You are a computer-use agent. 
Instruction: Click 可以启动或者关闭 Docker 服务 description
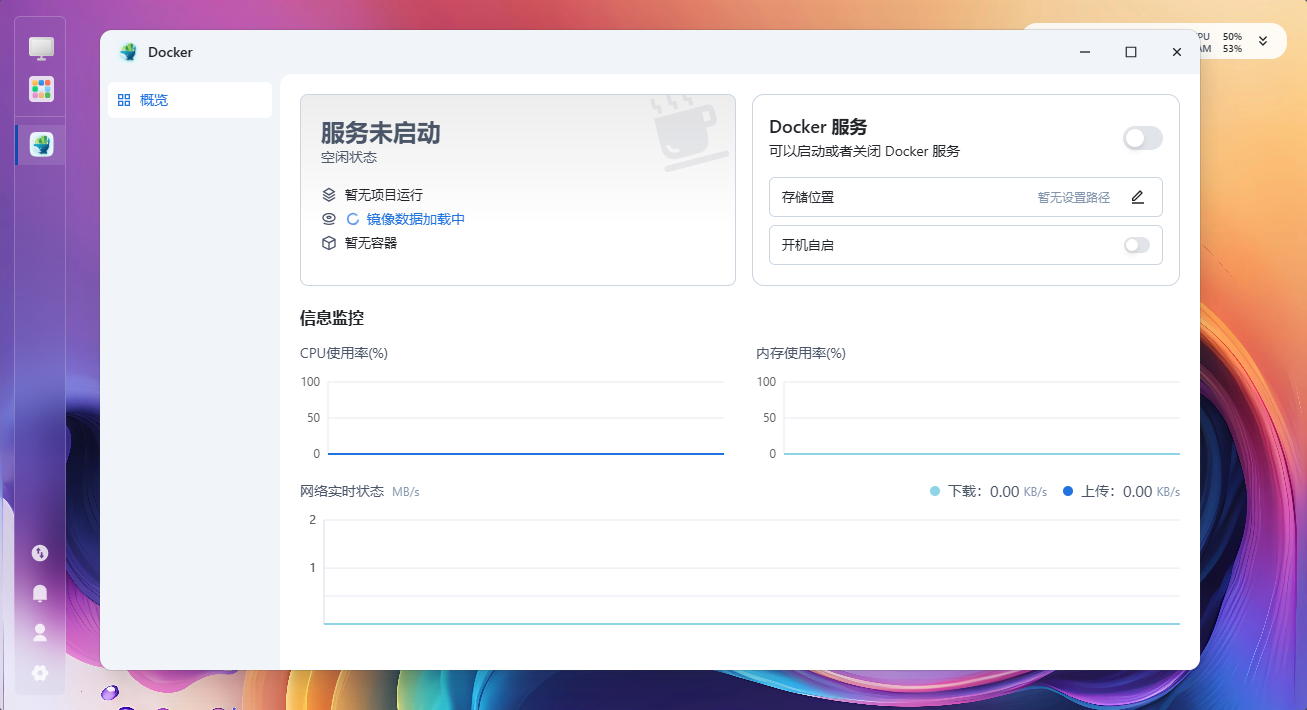point(864,152)
